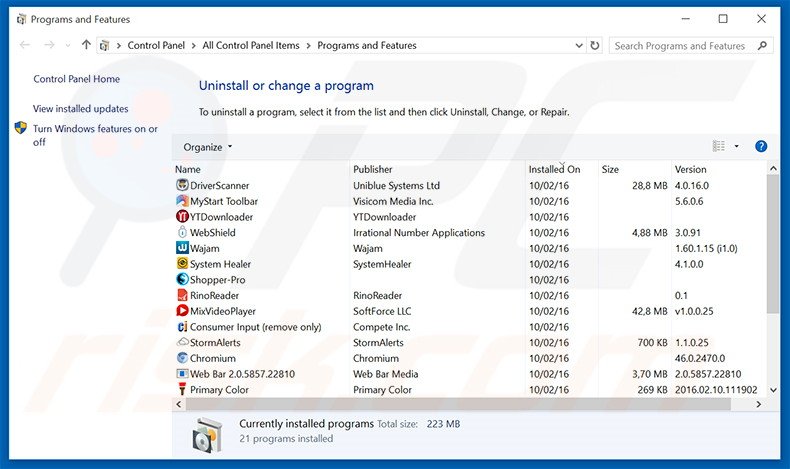Click the Chromium browser icon

coord(182,358)
